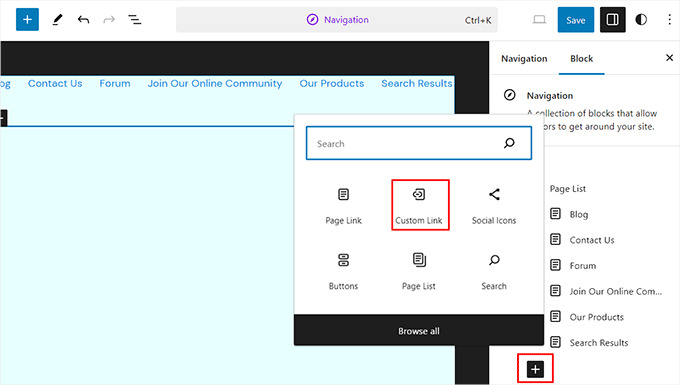
Task: Switch to the Block sidebar tab
Action: click(581, 59)
